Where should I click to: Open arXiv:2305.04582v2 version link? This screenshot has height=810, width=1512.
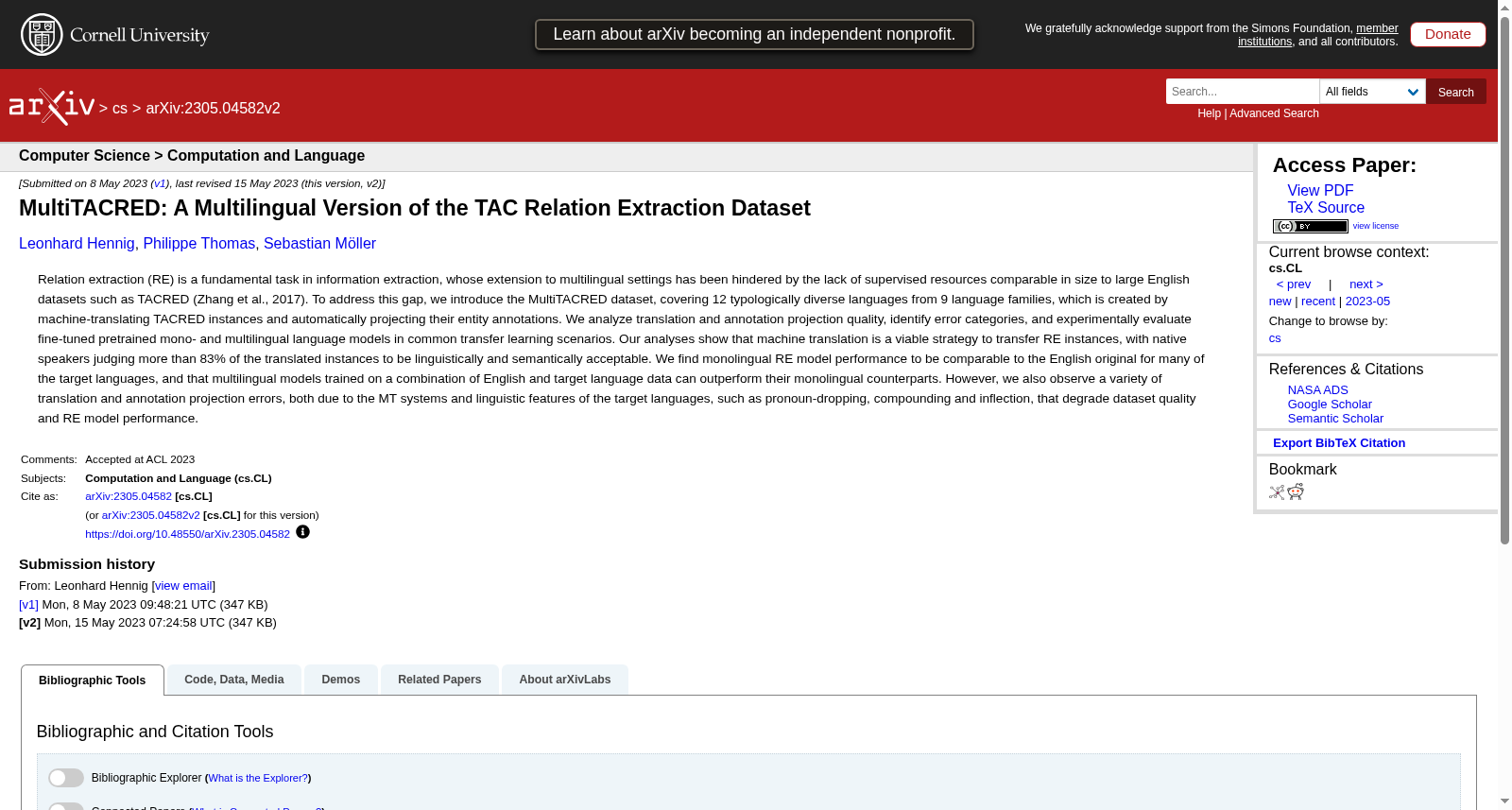tap(150, 515)
